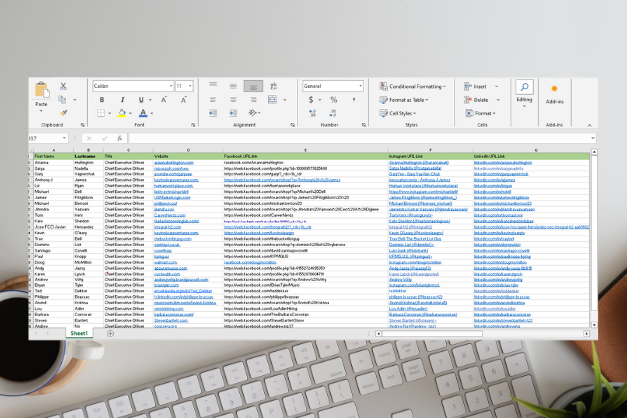Toggle Align Right for the cell
Image resolution: width=627 pixels, height=418 pixels.
coord(253,100)
